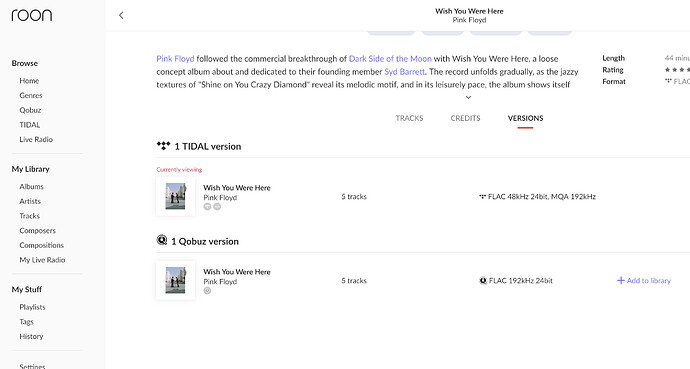Click the plus icon for Add to library
Image resolution: width=690 pixels, height=369 pixels.
click(x=620, y=281)
